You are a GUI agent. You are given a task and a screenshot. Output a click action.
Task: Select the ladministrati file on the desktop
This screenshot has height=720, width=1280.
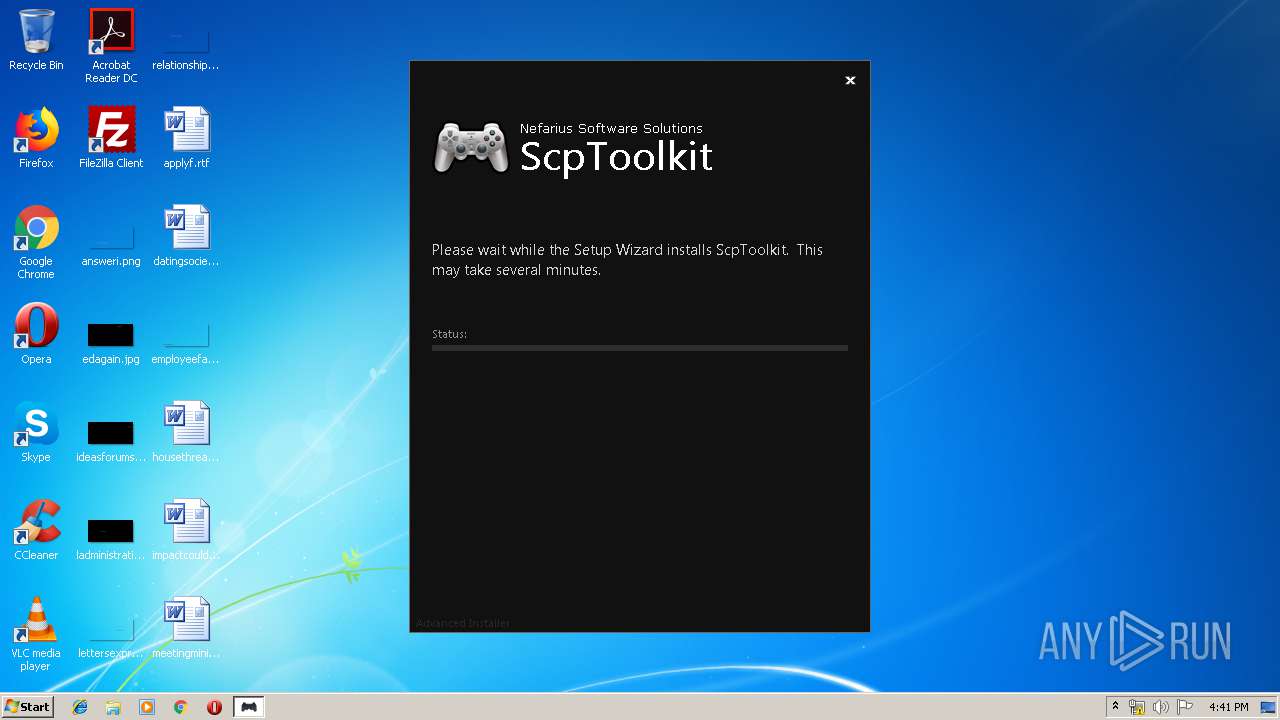(111, 538)
